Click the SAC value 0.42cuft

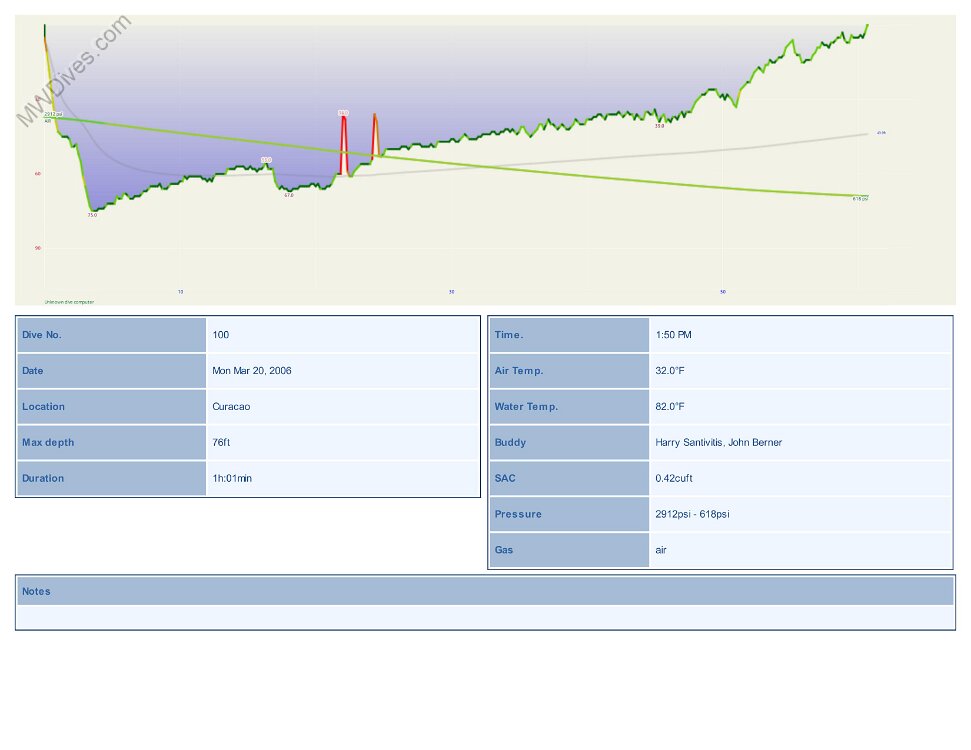[674, 479]
